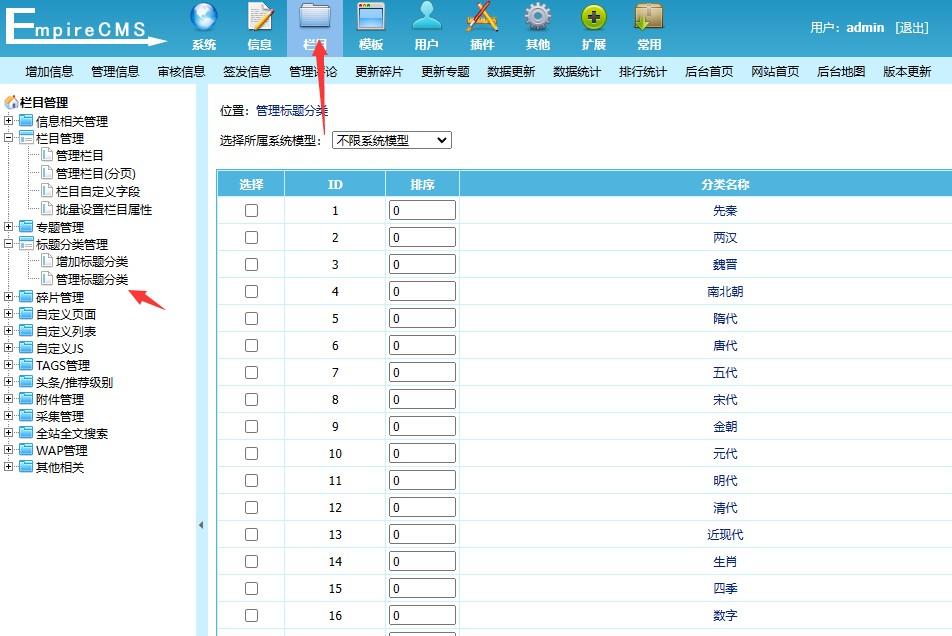Expand the TAGS管理 tree node
Screen dimensions: 952x636
[9, 364]
